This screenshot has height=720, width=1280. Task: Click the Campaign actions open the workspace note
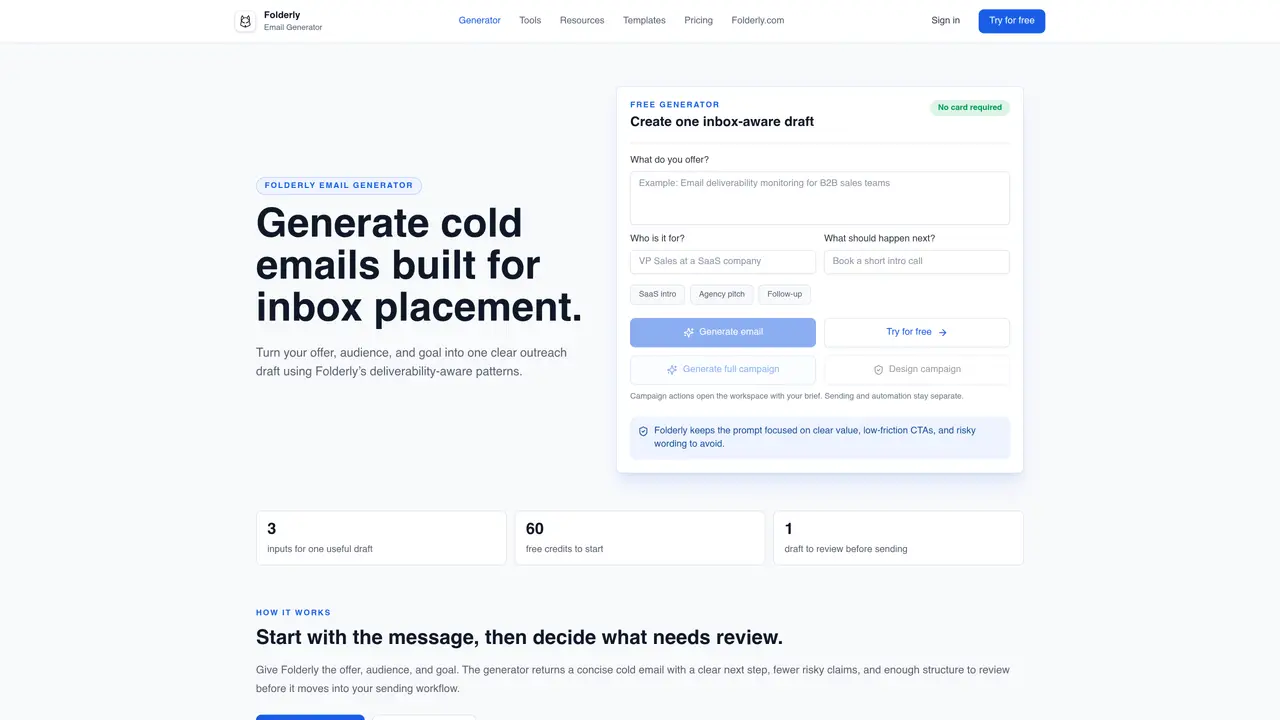pyautogui.click(x=797, y=396)
